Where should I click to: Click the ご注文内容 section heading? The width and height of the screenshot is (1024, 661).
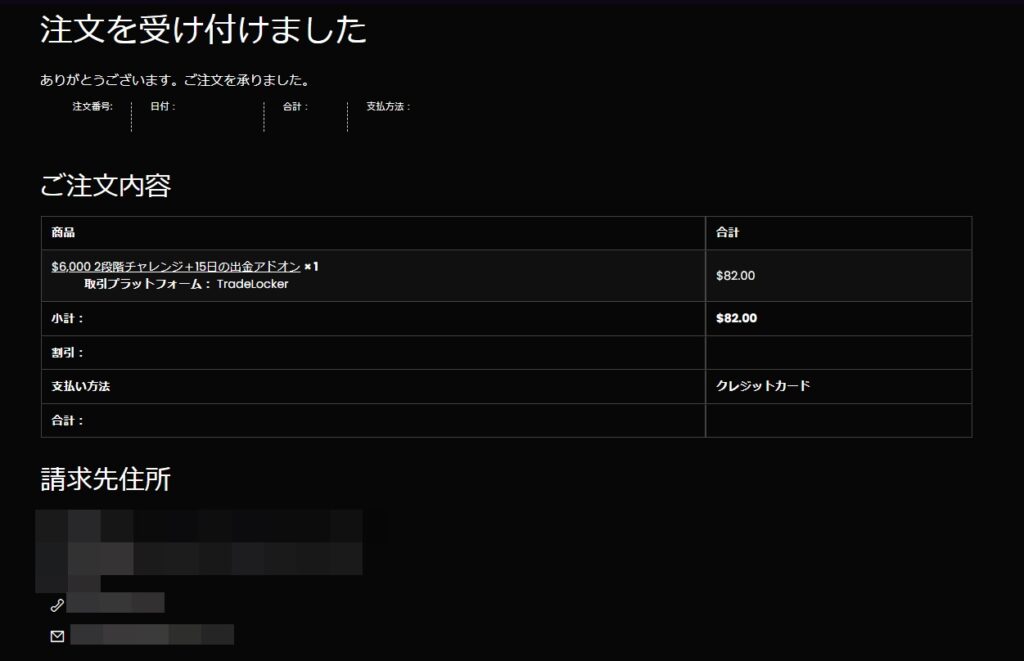tap(105, 184)
